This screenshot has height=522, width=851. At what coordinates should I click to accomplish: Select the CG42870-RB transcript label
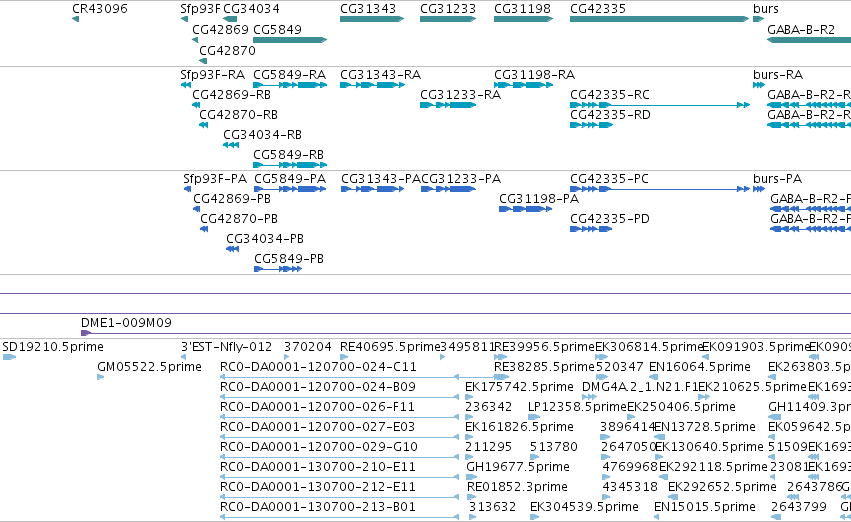pyautogui.click(x=238, y=114)
